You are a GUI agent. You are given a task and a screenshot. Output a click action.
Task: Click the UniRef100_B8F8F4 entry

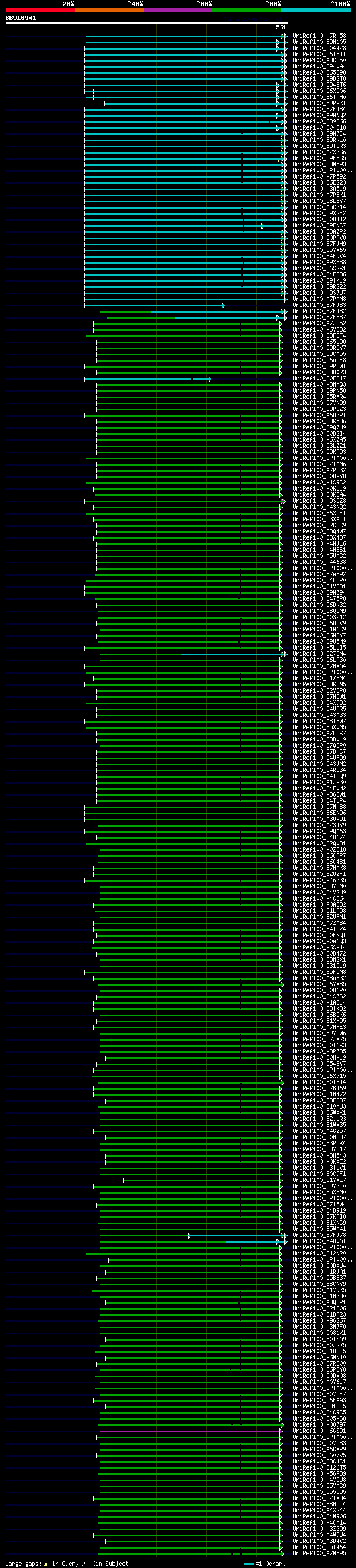coord(319,335)
